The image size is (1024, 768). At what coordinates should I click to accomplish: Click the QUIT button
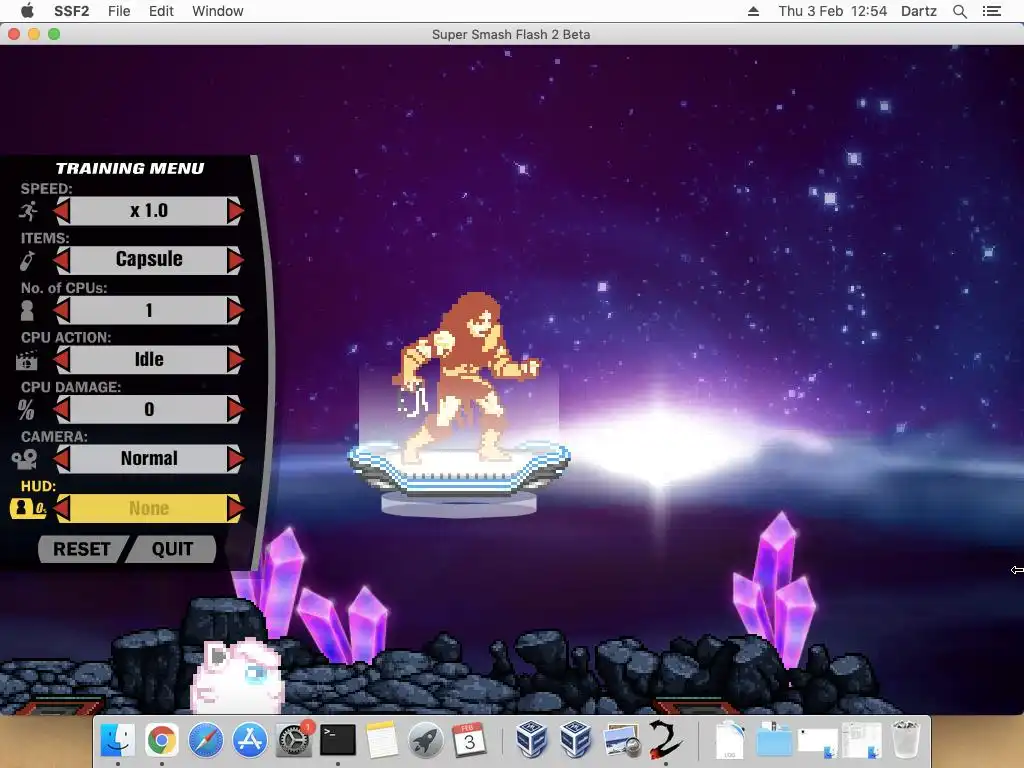172,549
